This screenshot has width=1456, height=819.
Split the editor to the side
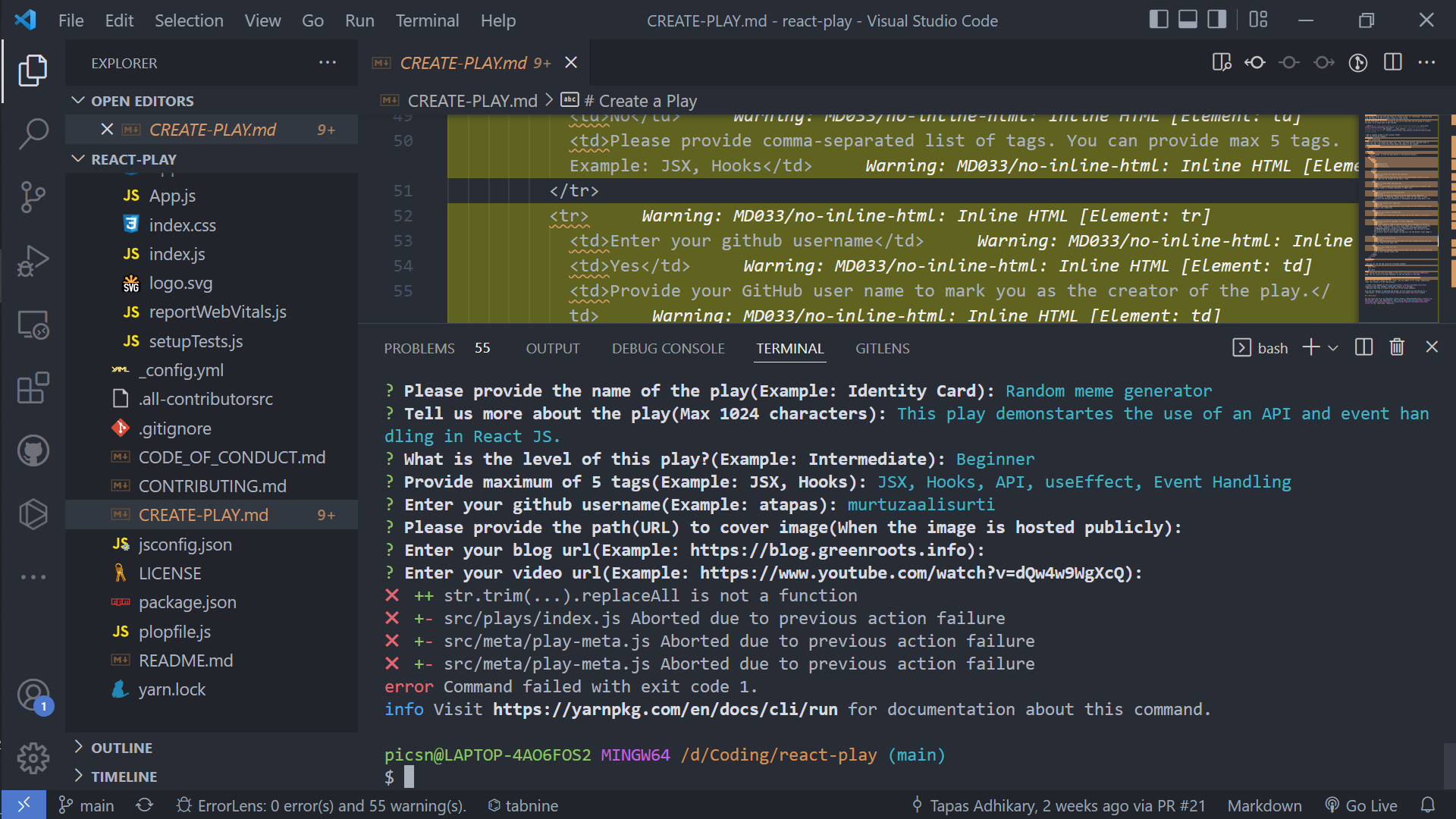pyautogui.click(x=1394, y=62)
